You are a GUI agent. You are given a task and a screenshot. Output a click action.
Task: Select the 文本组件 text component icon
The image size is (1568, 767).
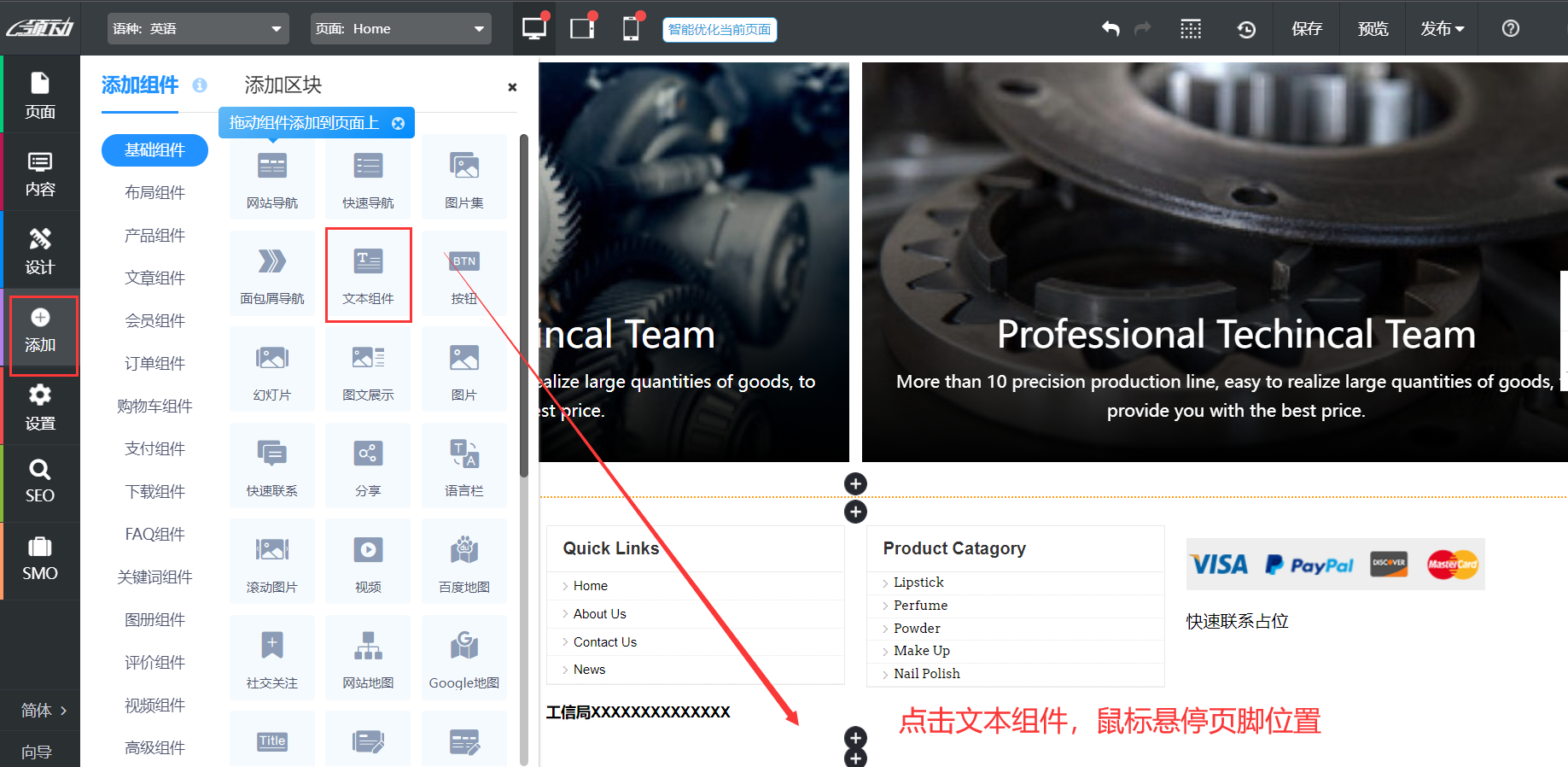point(368,273)
